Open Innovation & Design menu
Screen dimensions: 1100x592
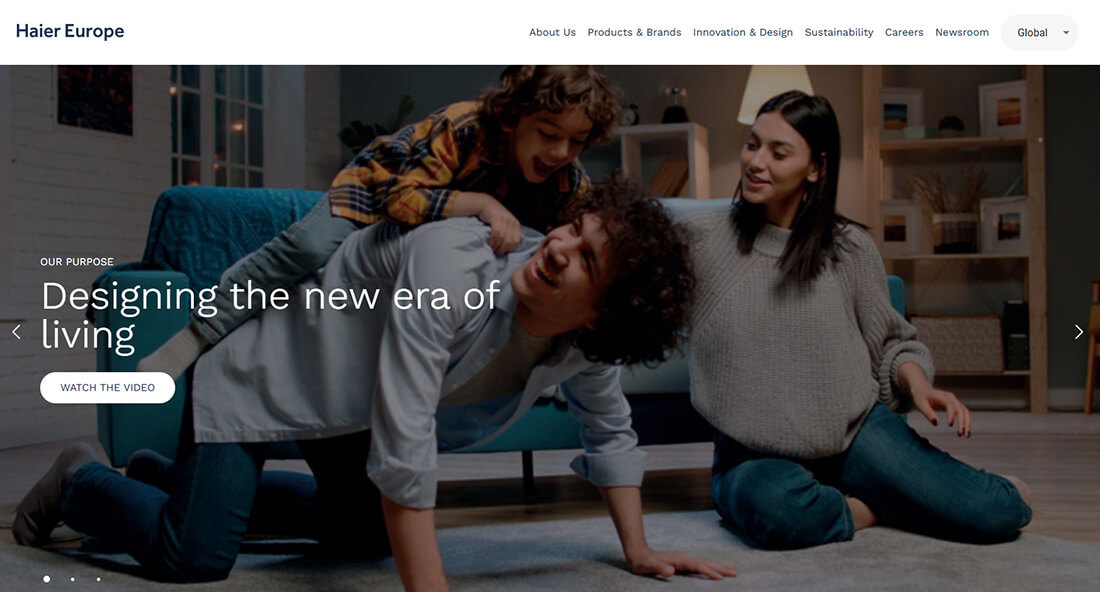tap(743, 32)
